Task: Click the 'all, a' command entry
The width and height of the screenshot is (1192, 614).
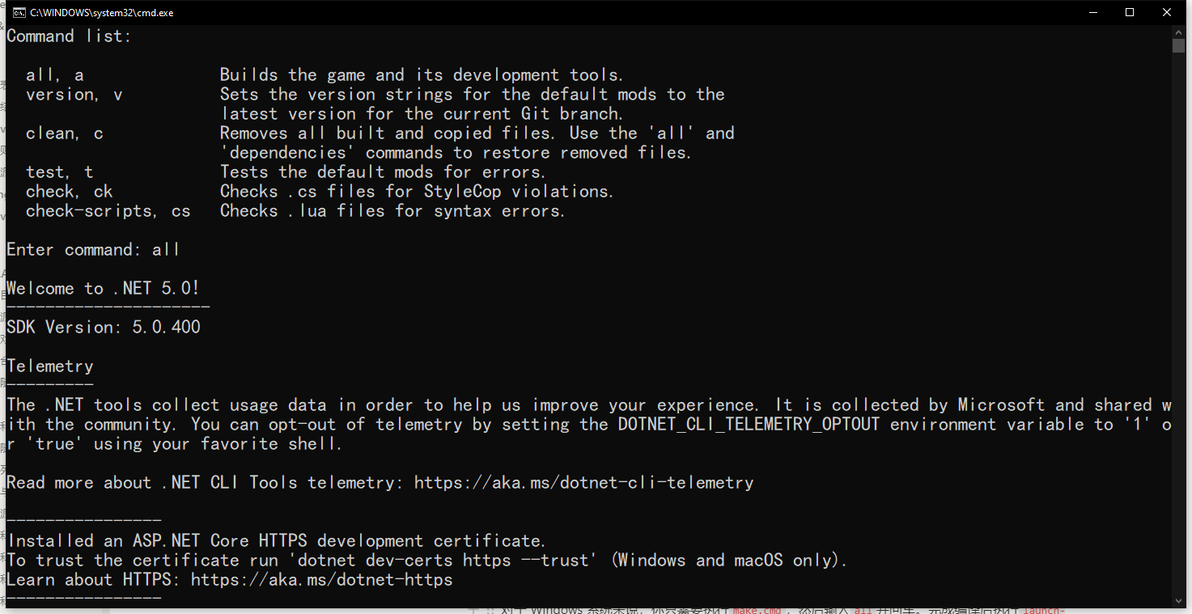Action: point(55,75)
